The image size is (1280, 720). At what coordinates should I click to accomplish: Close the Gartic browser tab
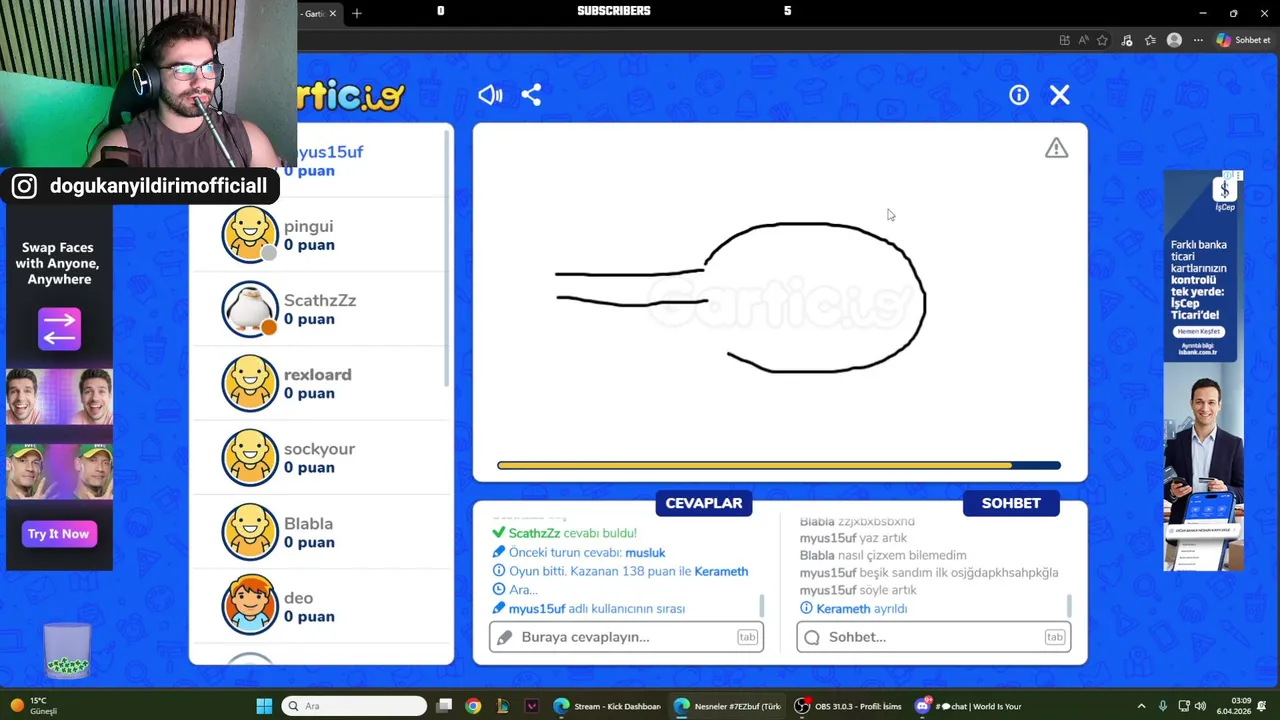[x=333, y=13]
